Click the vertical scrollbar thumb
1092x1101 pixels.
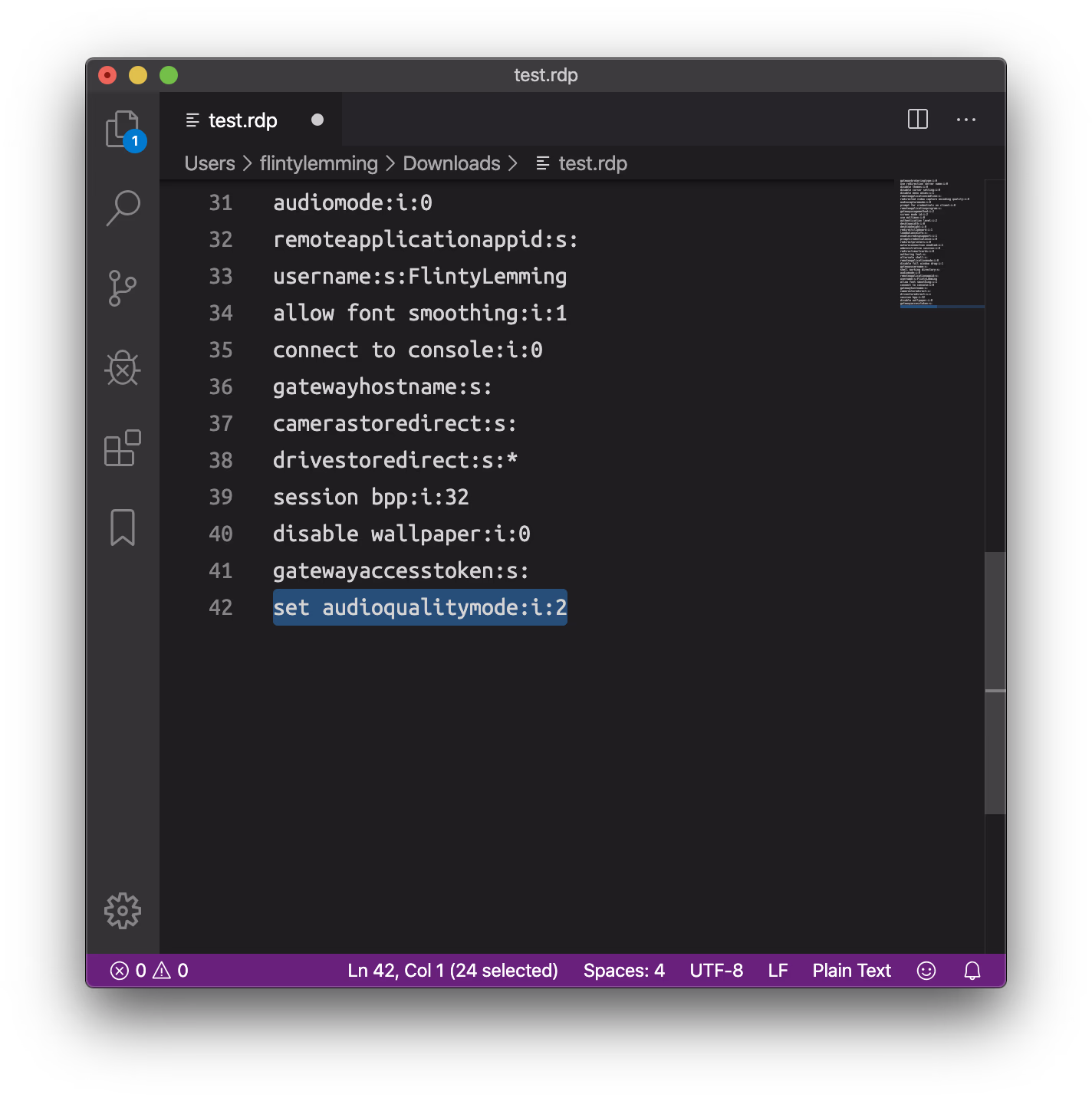(x=995, y=682)
